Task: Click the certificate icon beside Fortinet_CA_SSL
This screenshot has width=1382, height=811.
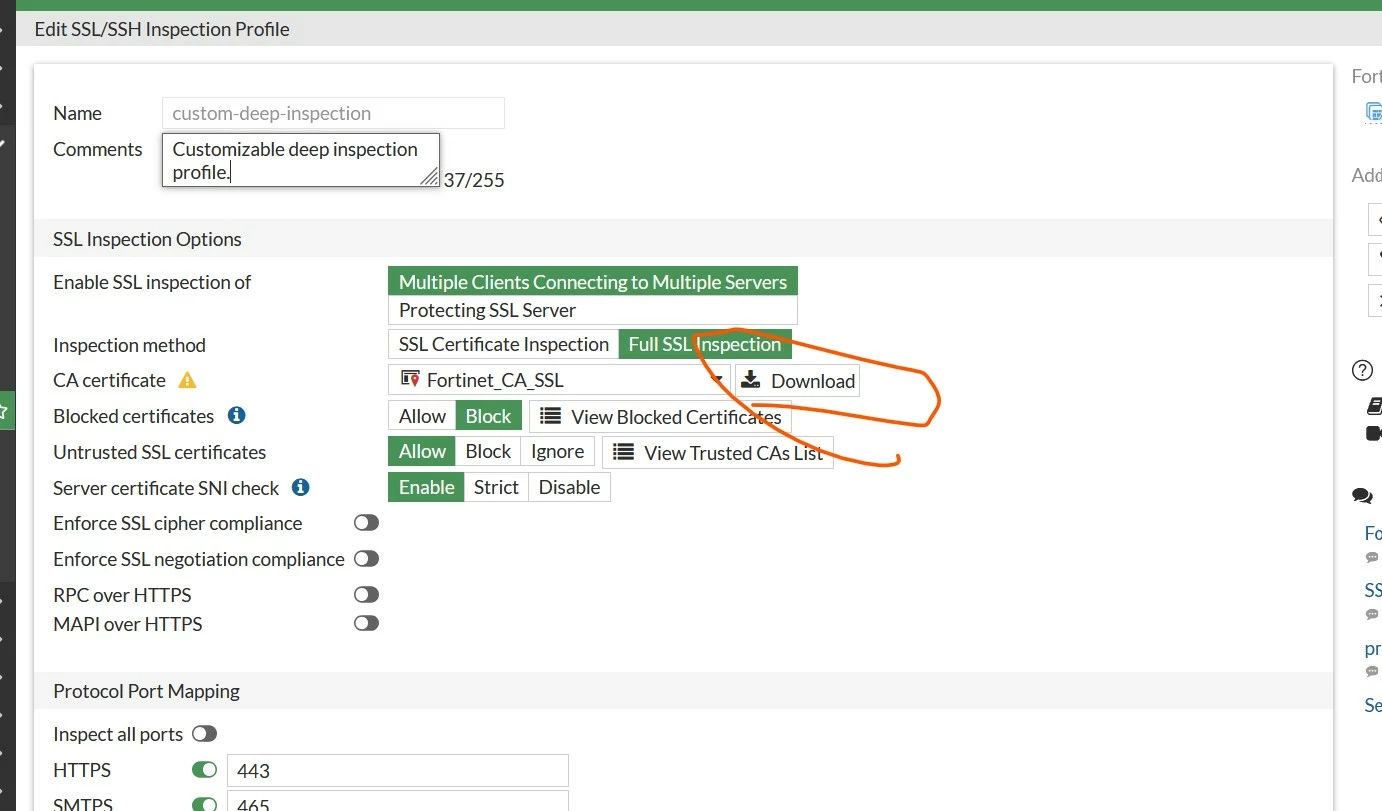Action: tap(409, 379)
